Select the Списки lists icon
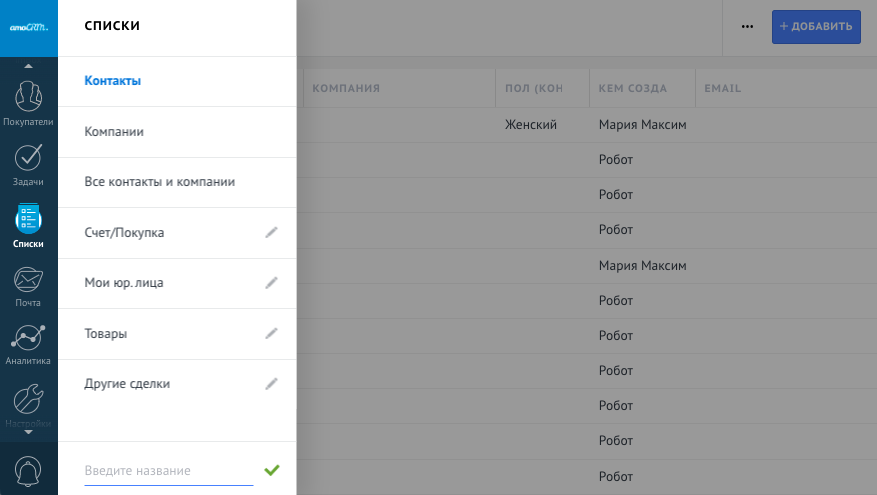Viewport: 877px width, 495px height. click(x=28, y=220)
